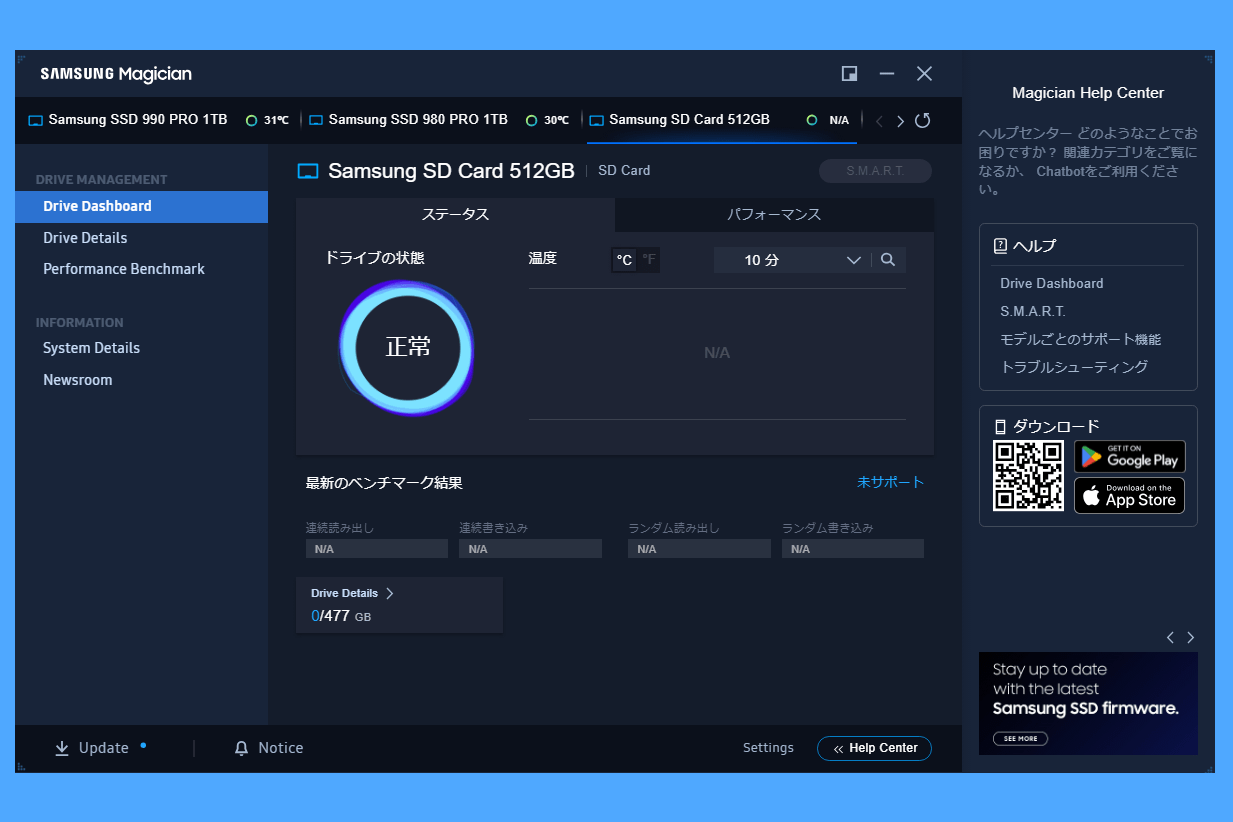Collapse the Help Center panel

coord(874,748)
